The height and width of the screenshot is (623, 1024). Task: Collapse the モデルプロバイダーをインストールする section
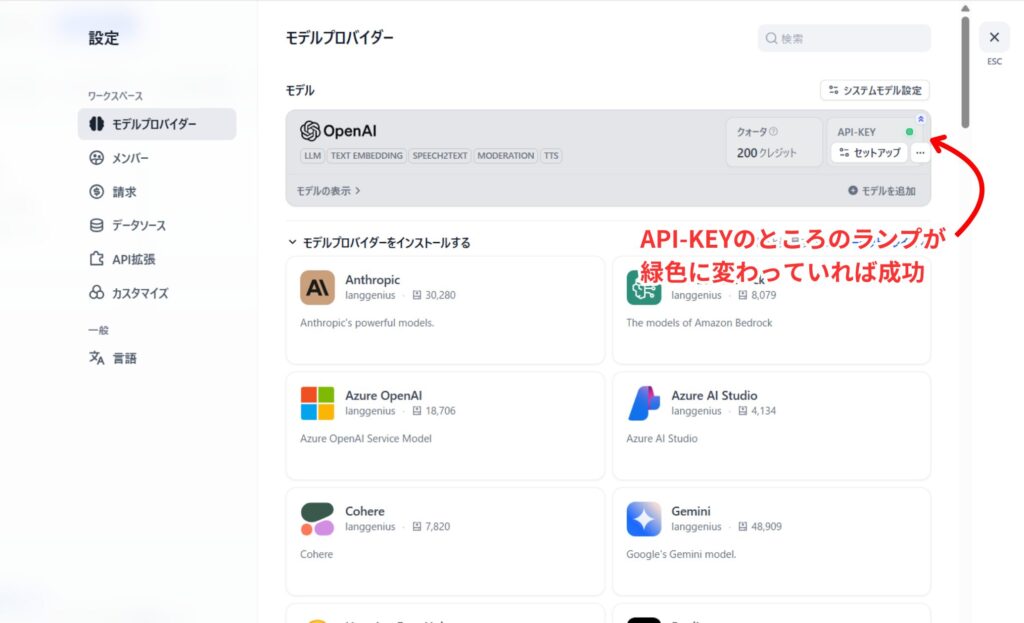[x=379, y=243]
